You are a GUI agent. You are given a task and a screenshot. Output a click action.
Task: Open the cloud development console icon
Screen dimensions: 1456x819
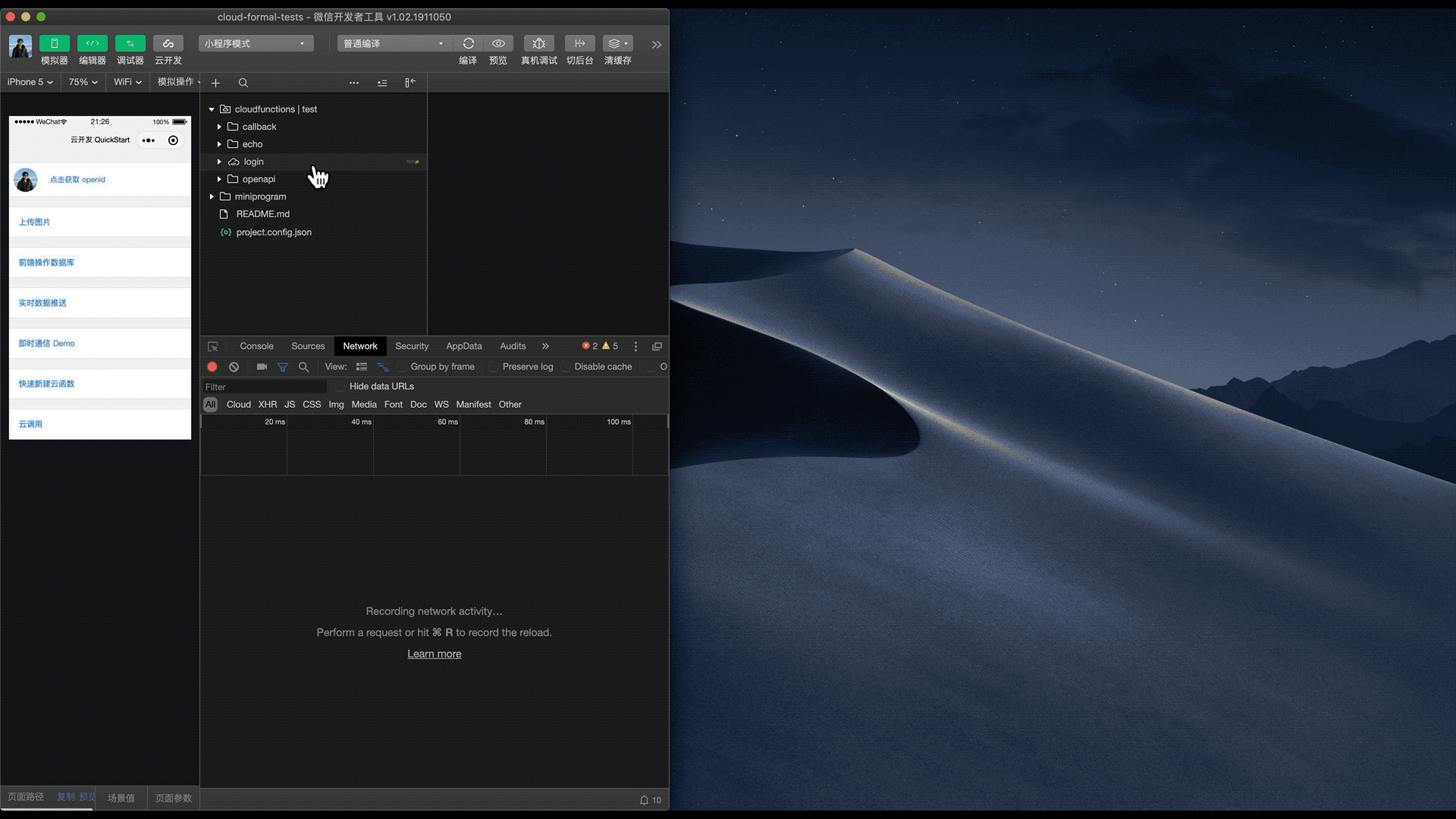(168, 43)
